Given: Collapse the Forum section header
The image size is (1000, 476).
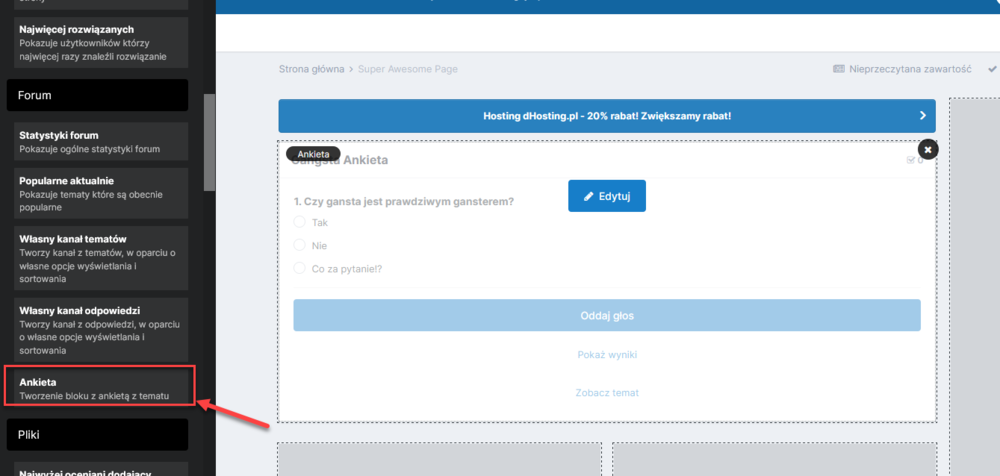Looking at the screenshot, I should click(97, 95).
